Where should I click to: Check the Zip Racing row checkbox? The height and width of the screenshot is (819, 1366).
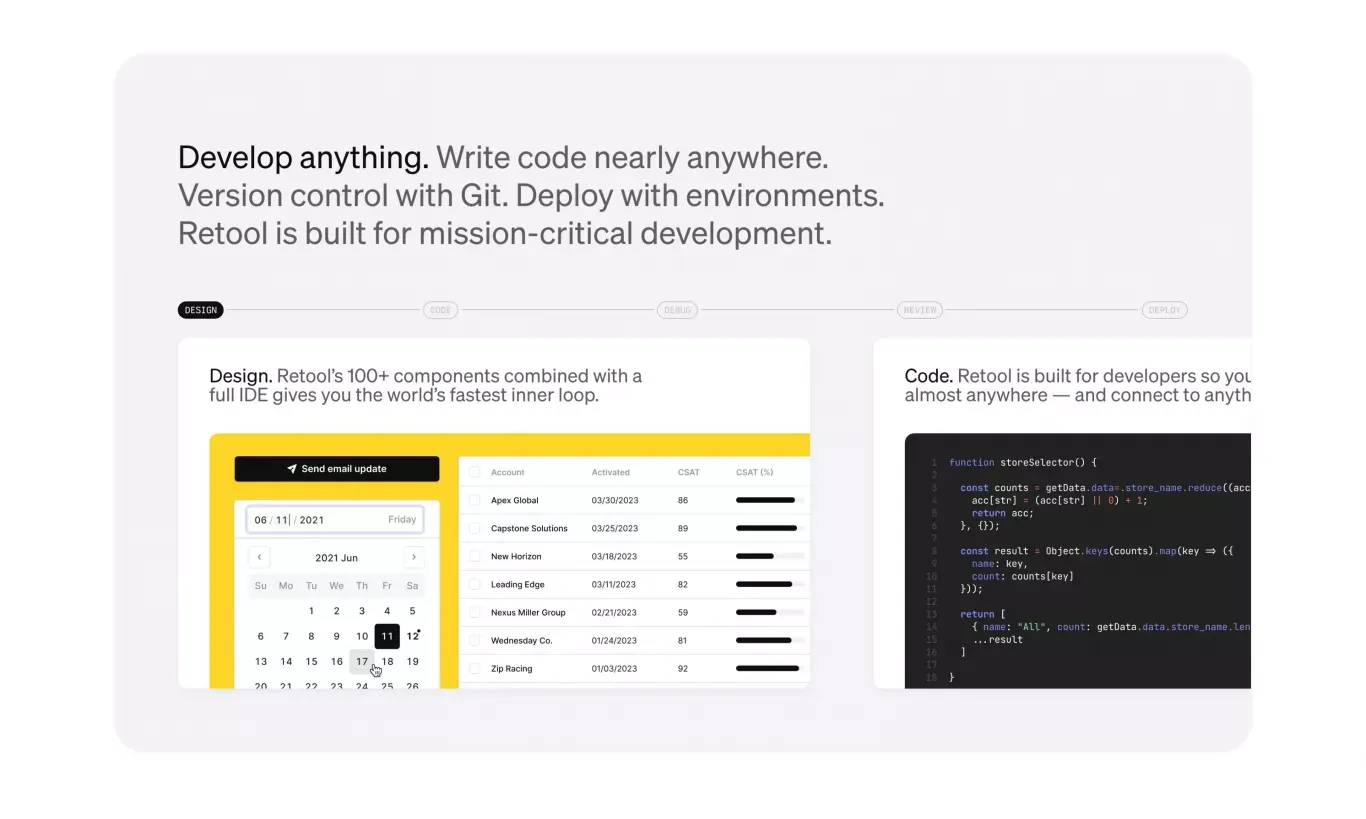coord(474,668)
